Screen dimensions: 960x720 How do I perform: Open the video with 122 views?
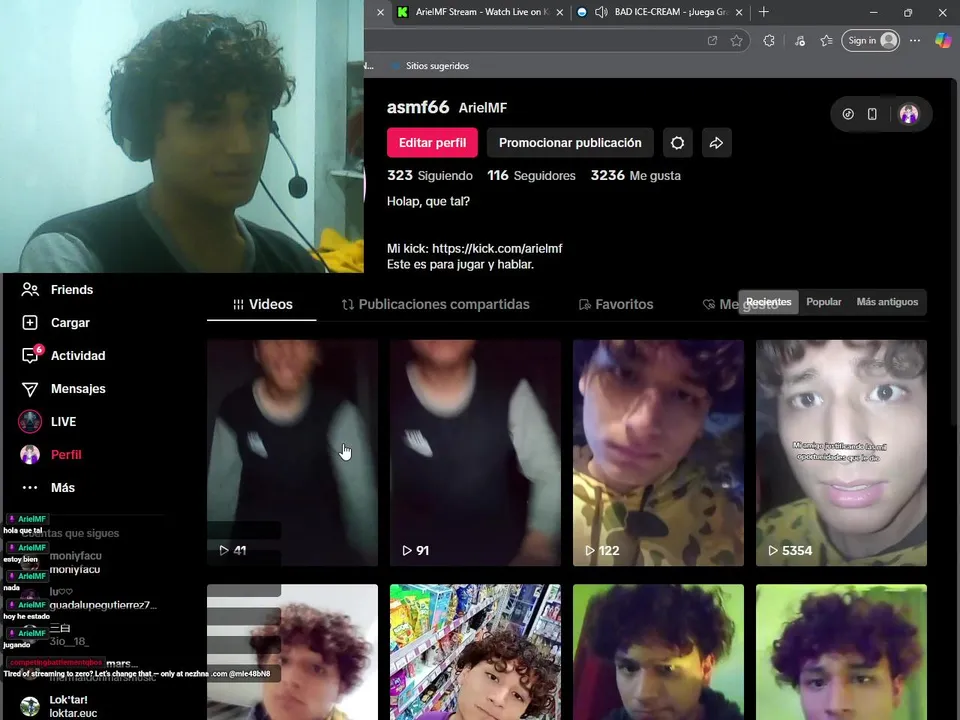[x=658, y=453]
